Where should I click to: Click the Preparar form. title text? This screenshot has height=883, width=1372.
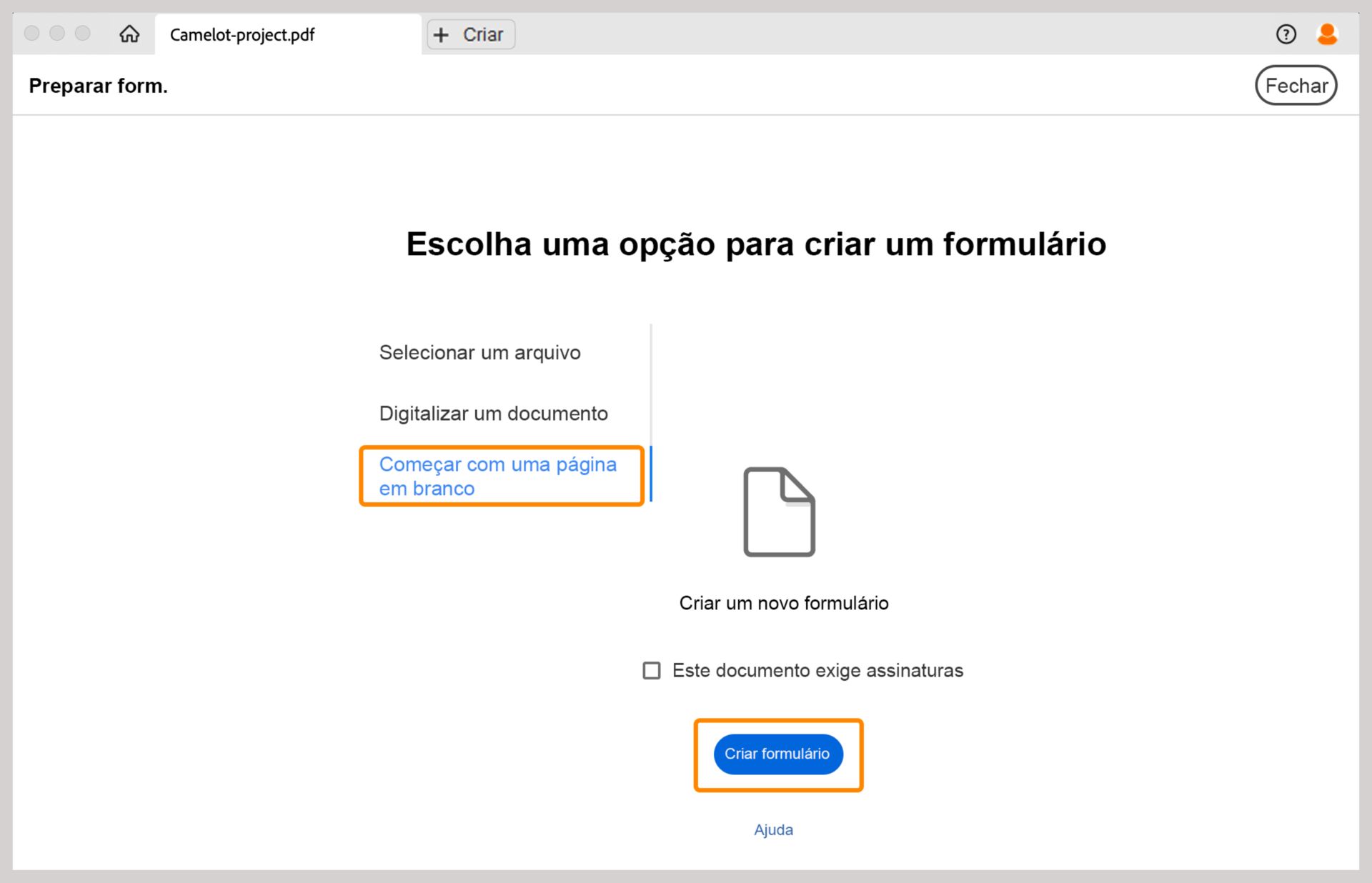coord(98,85)
